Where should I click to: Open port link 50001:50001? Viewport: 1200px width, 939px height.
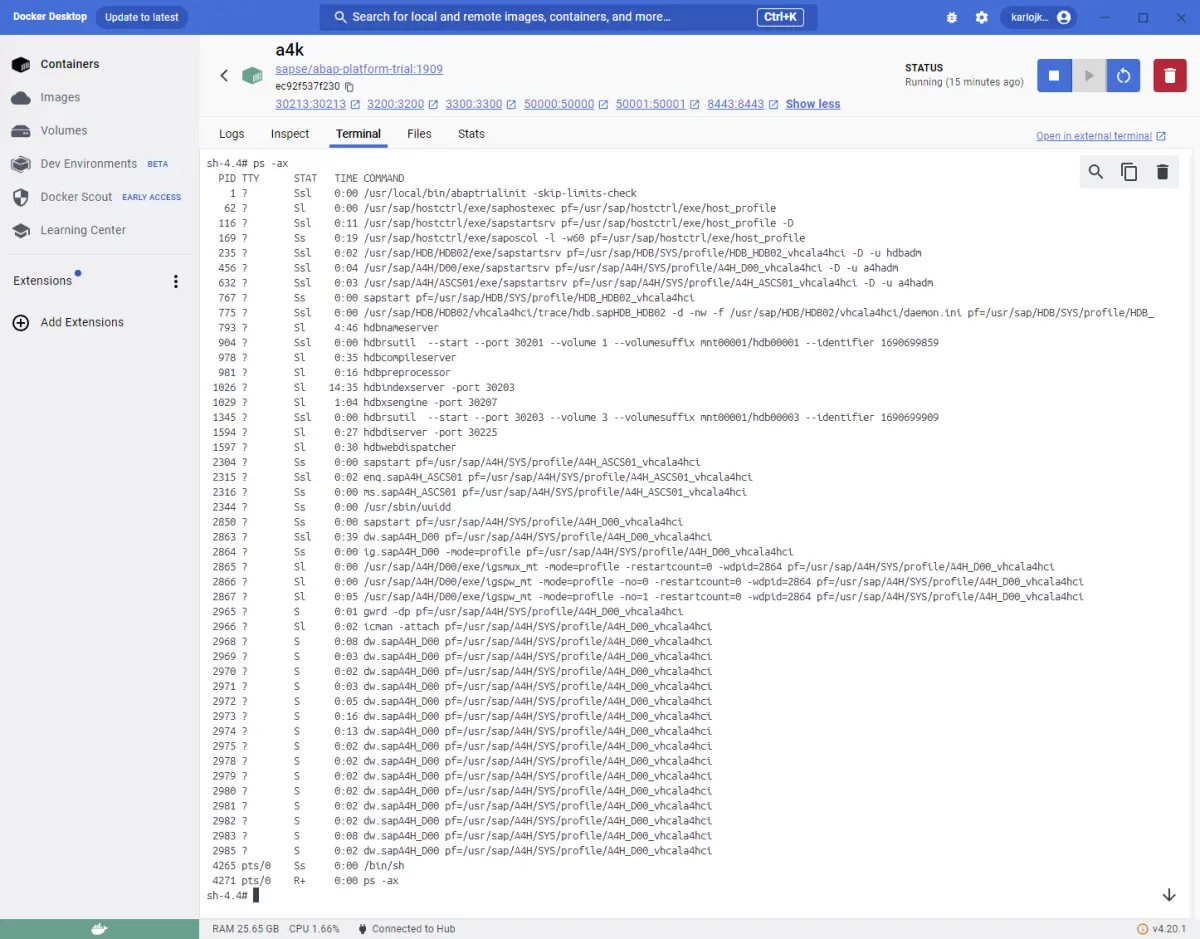(651, 104)
